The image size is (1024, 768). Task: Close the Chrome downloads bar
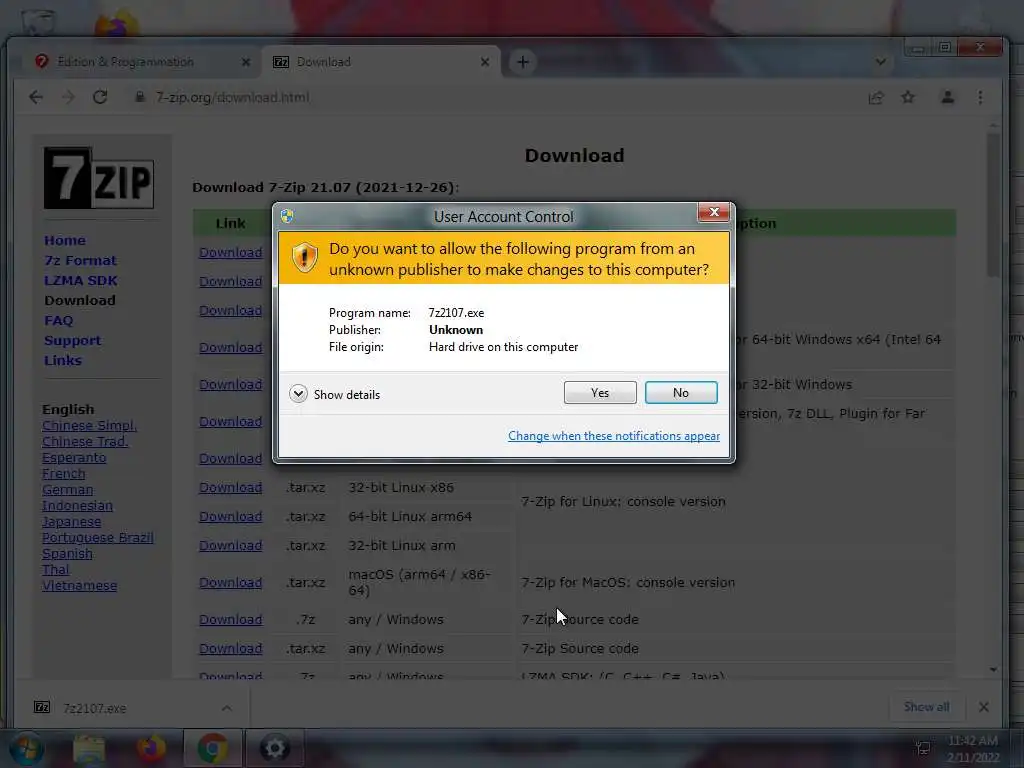coord(984,707)
